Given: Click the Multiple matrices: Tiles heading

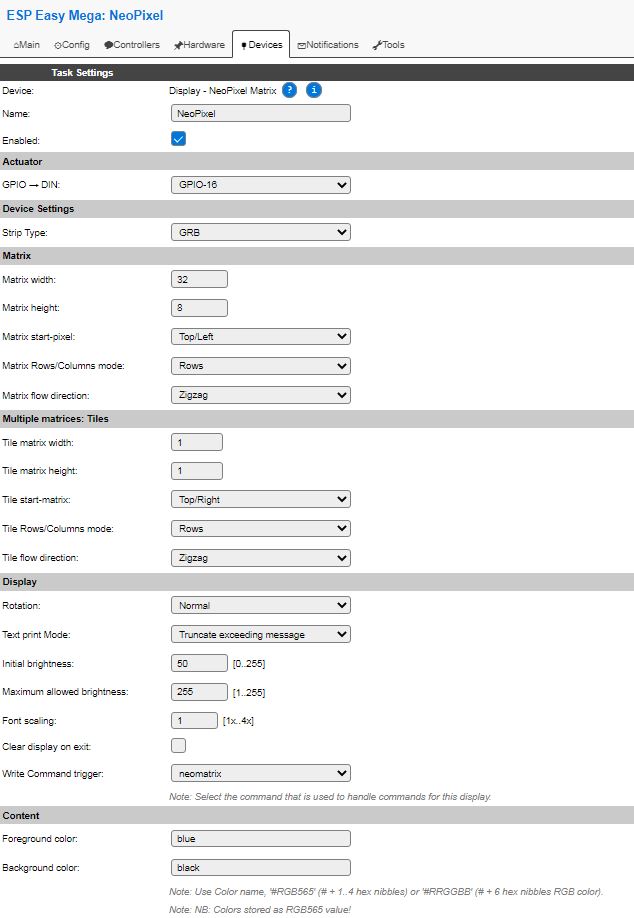Looking at the screenshot, I should click(56, 419).
